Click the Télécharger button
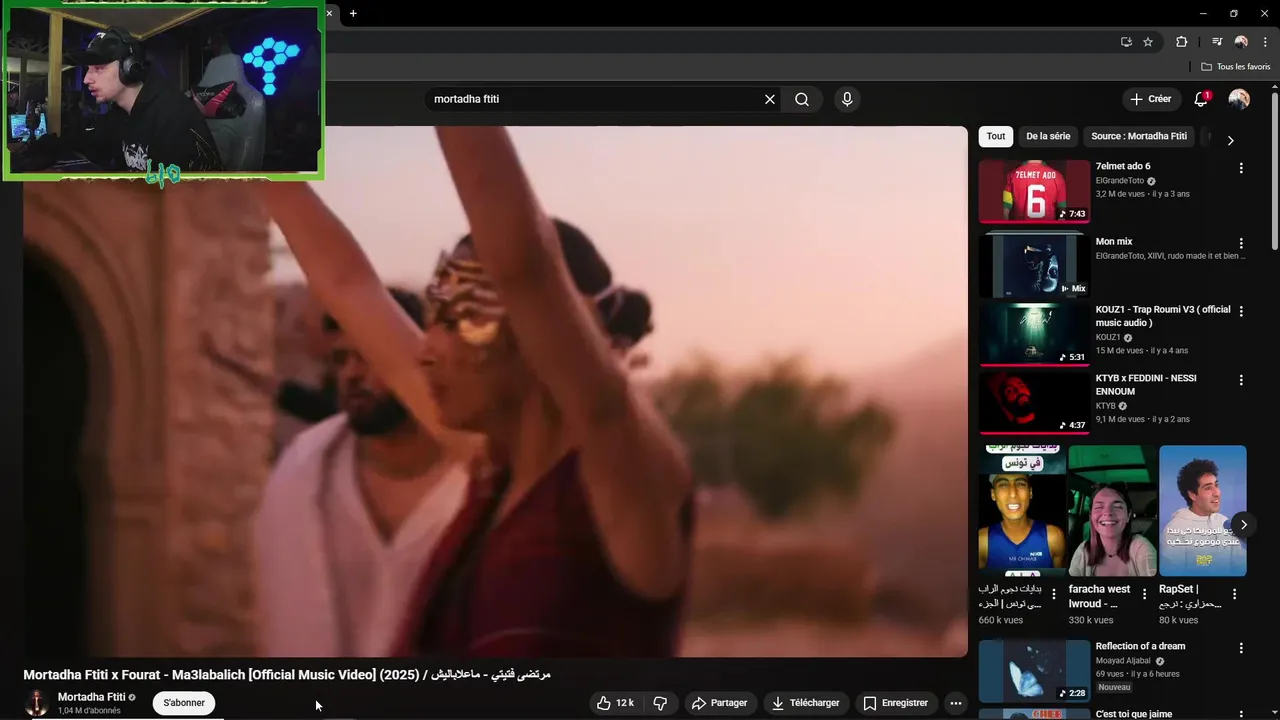 (806, 703)
